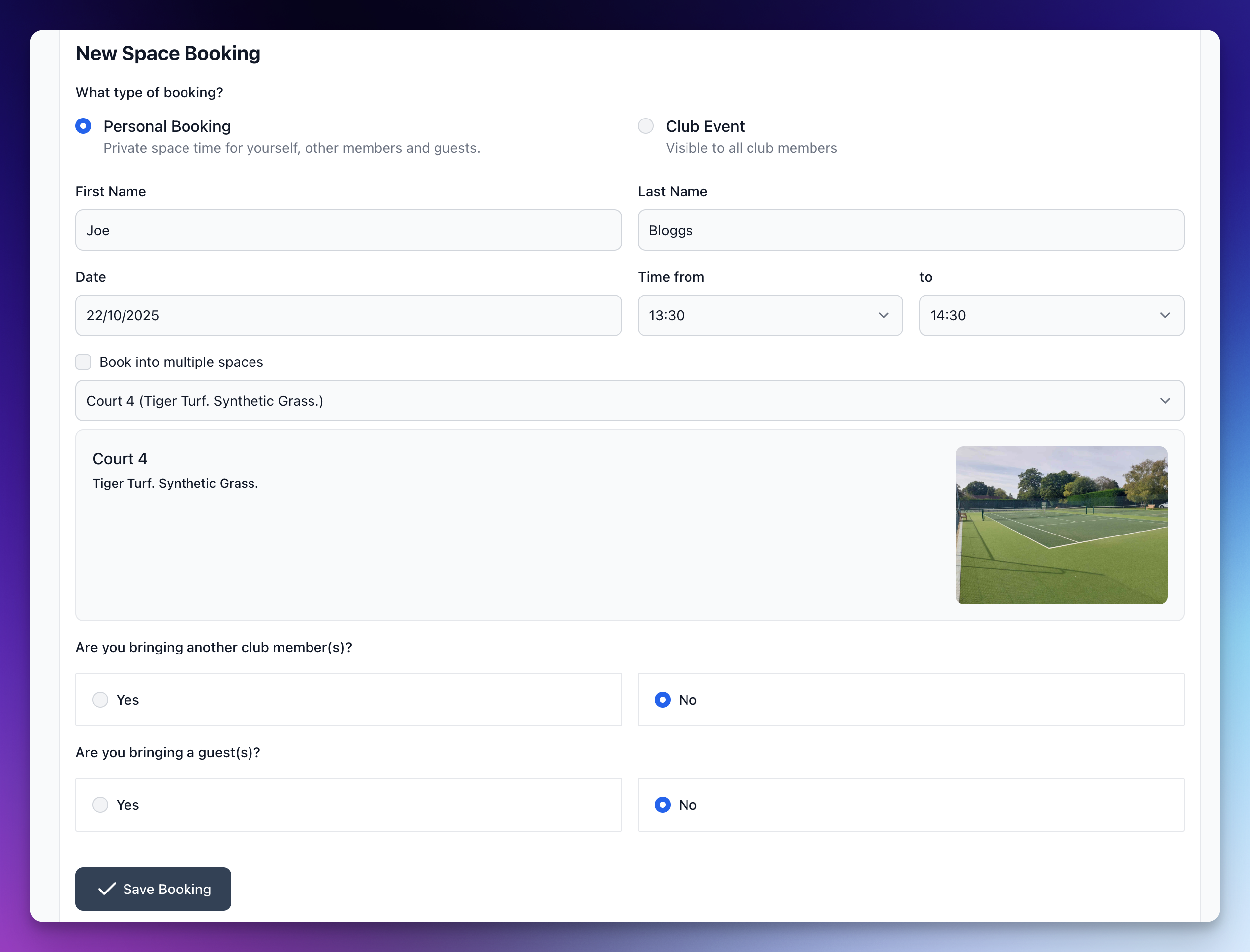1250x952 pixels.
Task: Click the Save Booking button
Action: click(x=153, y=889)
